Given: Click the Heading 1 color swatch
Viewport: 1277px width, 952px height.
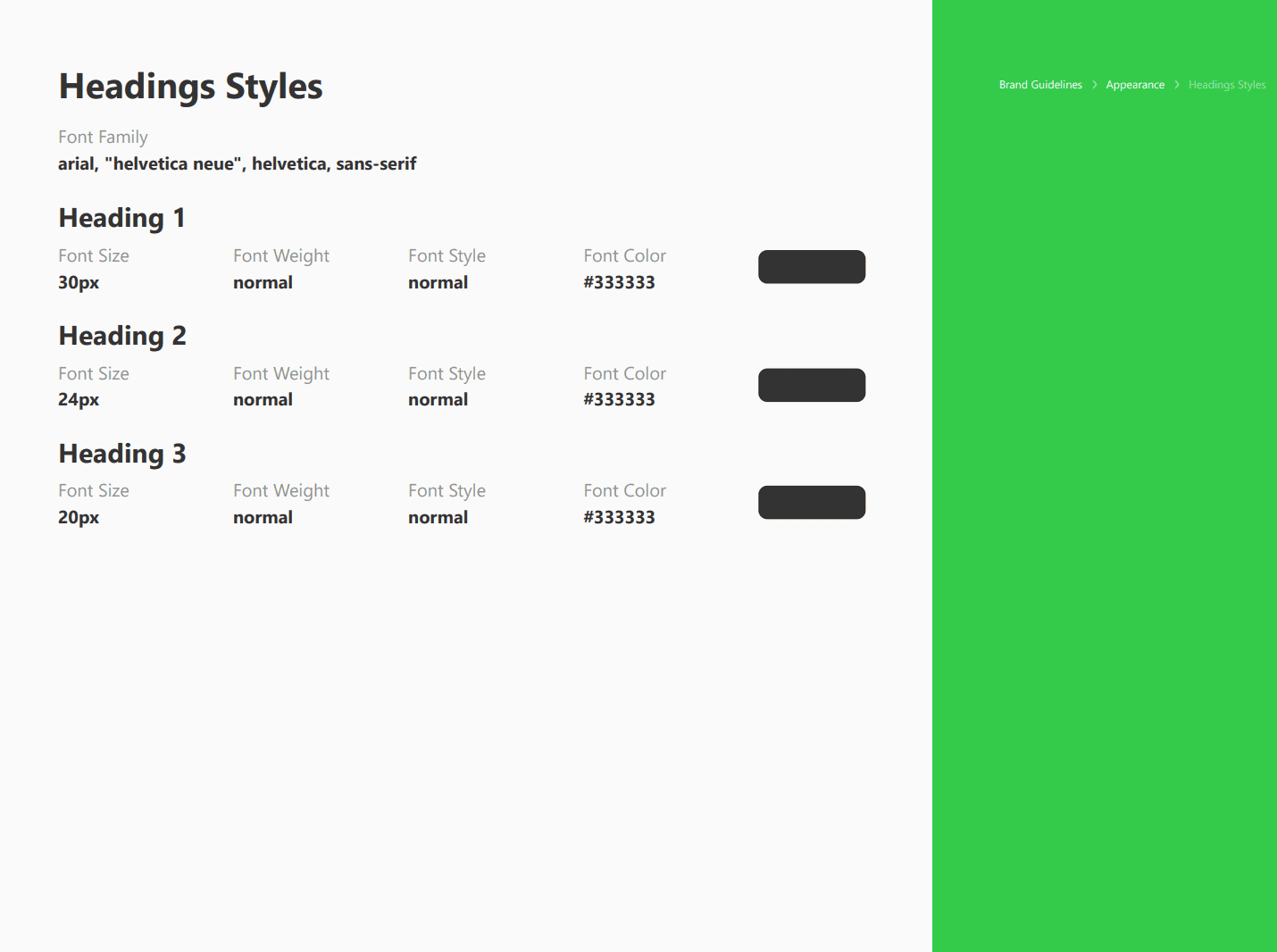Looking at the screenshot, I should tap(811, 266).
